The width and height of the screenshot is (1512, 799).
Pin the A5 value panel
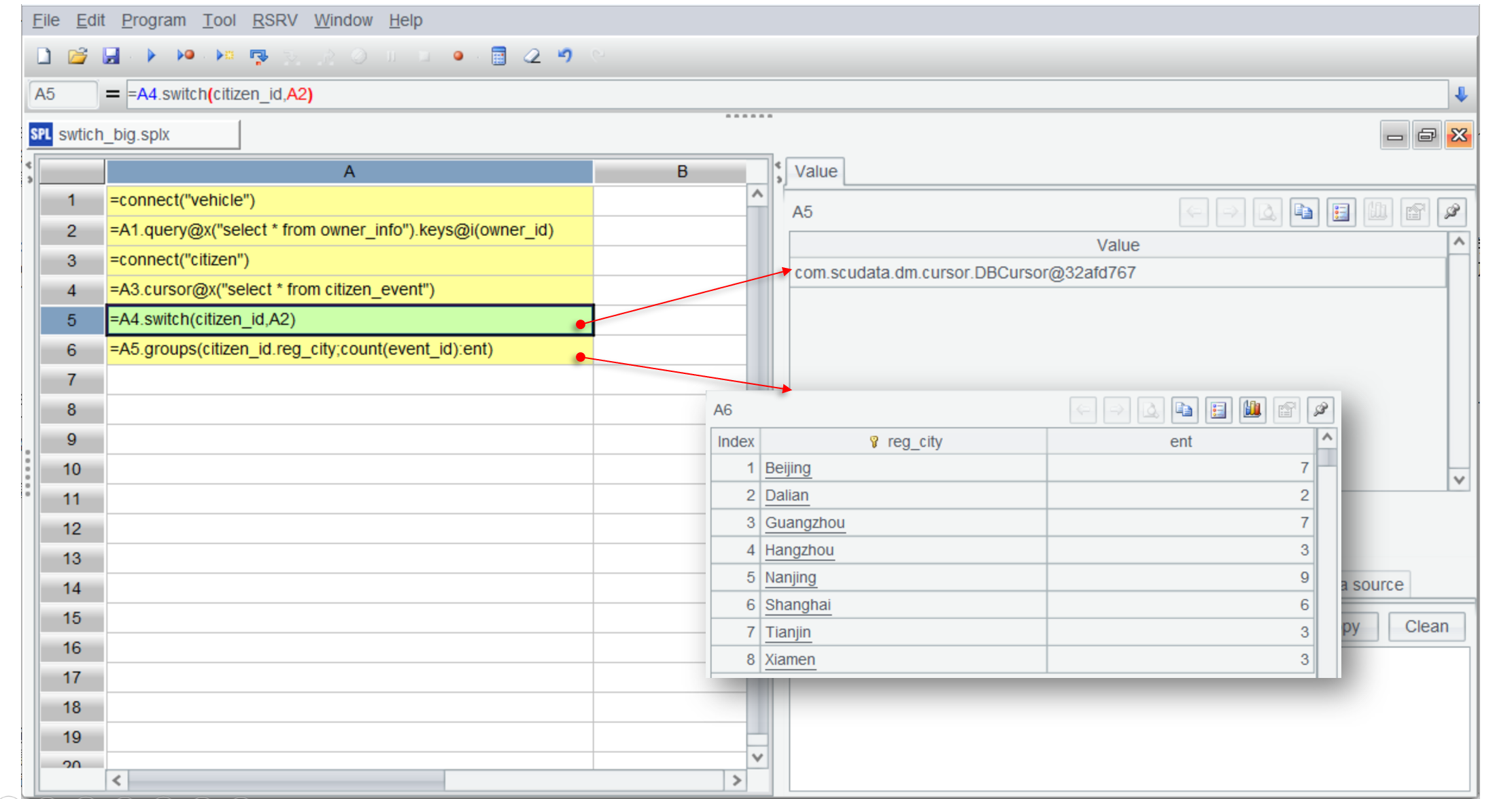pyautogui.click(x=1451, y=212)
